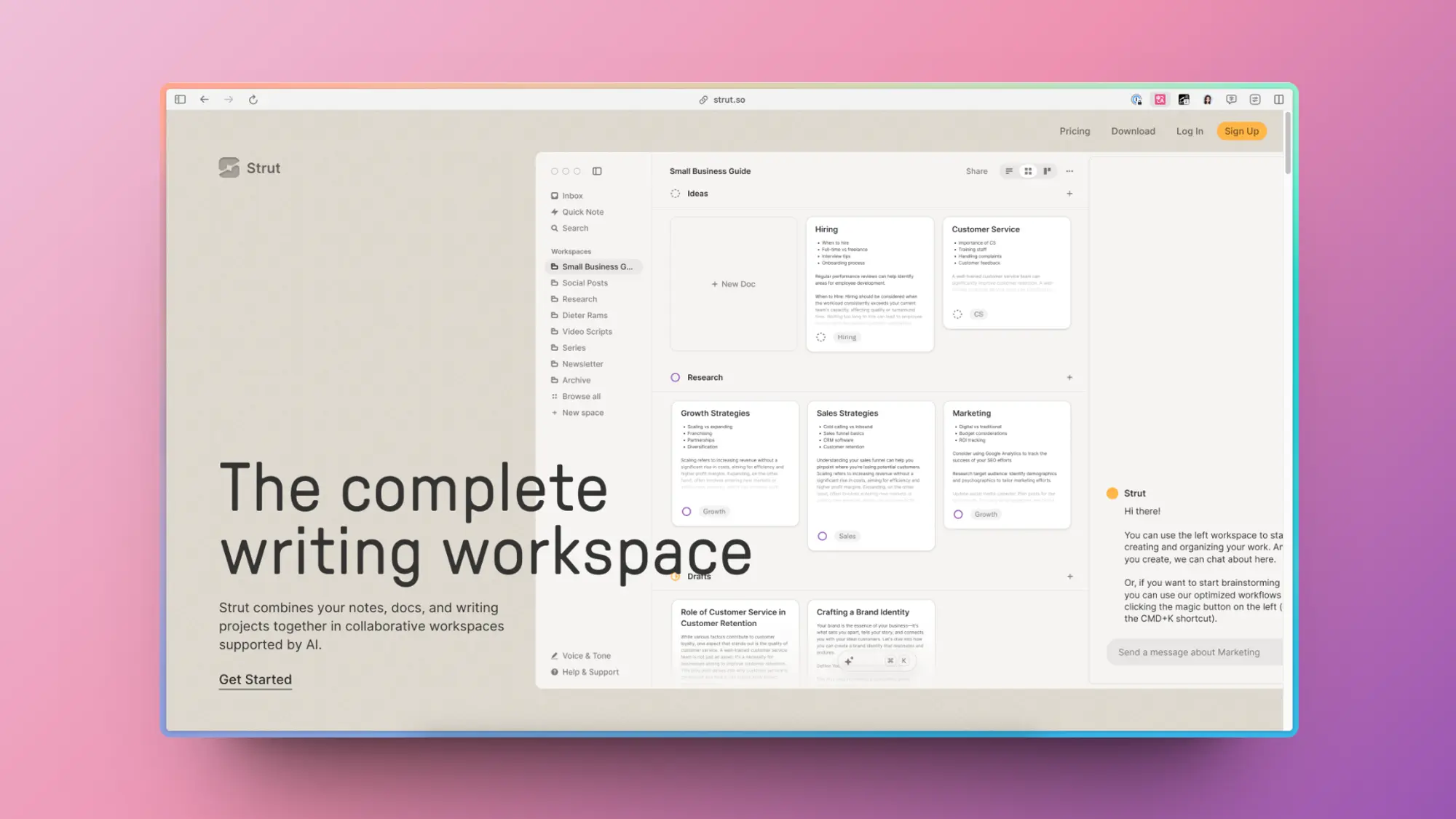Toggle status circle on Marketing card
The image size is (1456, 819).
(958, 515)
